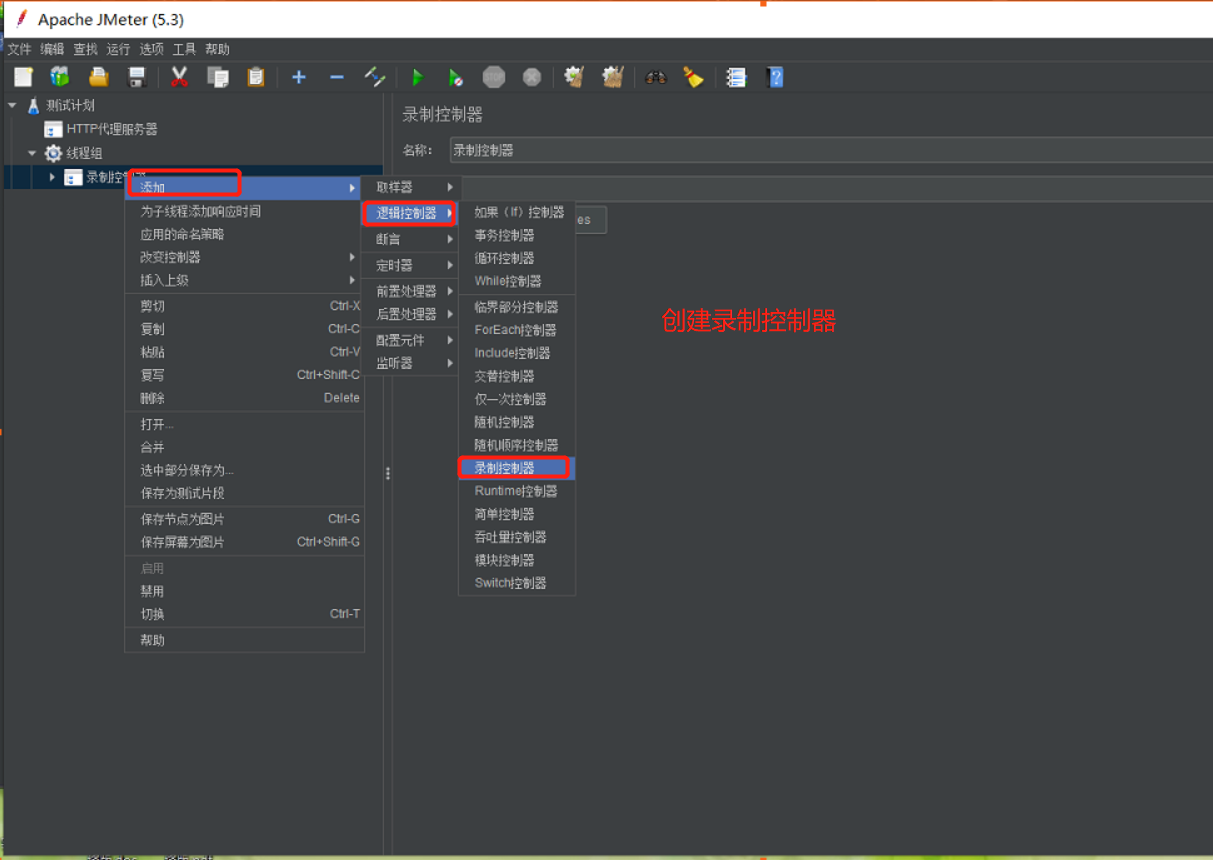
Task: Click the Help question-mark toolbar icon
Action: [x=775, y=77]
